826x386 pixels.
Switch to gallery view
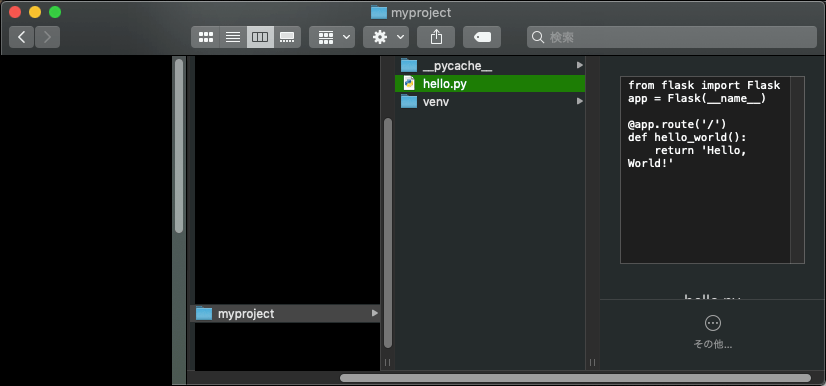coord(287,37)
